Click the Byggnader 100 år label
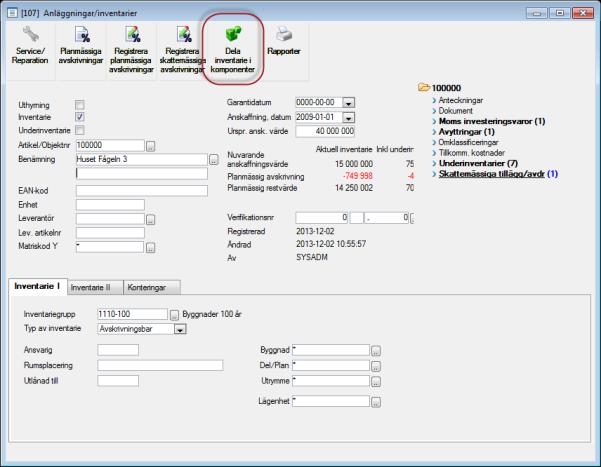 coord(212,314)
